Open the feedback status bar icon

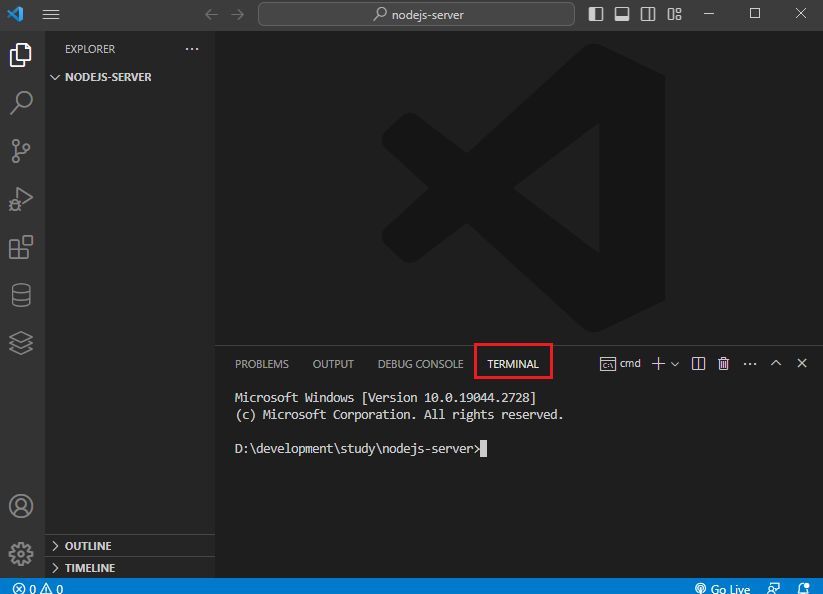774,589
